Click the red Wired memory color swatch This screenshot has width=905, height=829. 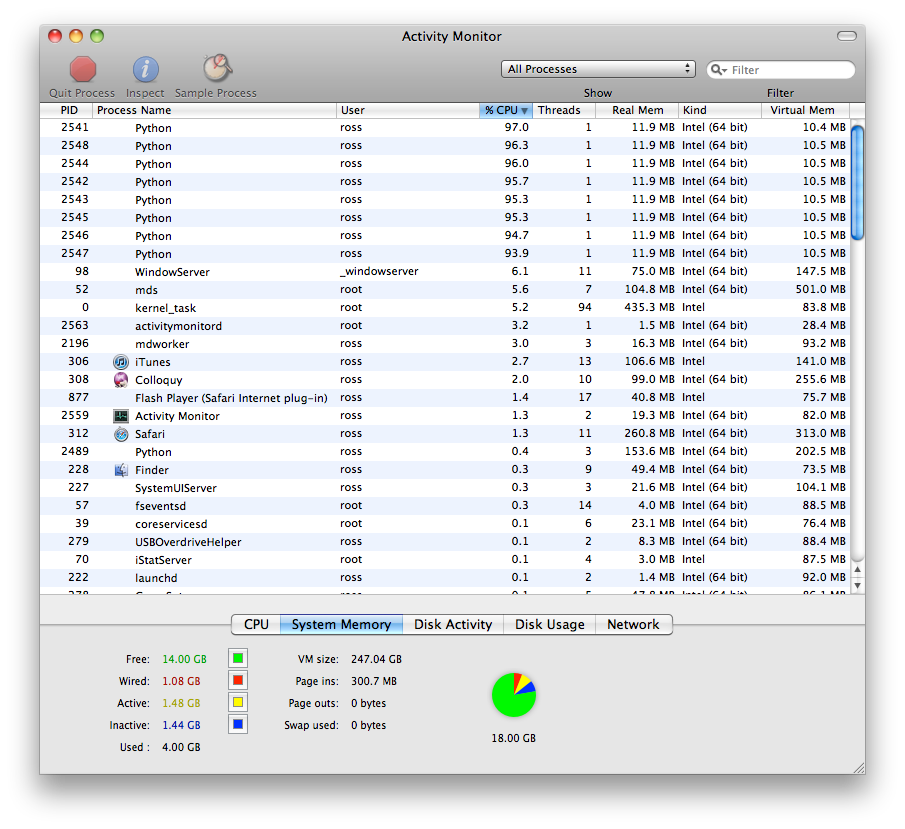pos(238,680)
